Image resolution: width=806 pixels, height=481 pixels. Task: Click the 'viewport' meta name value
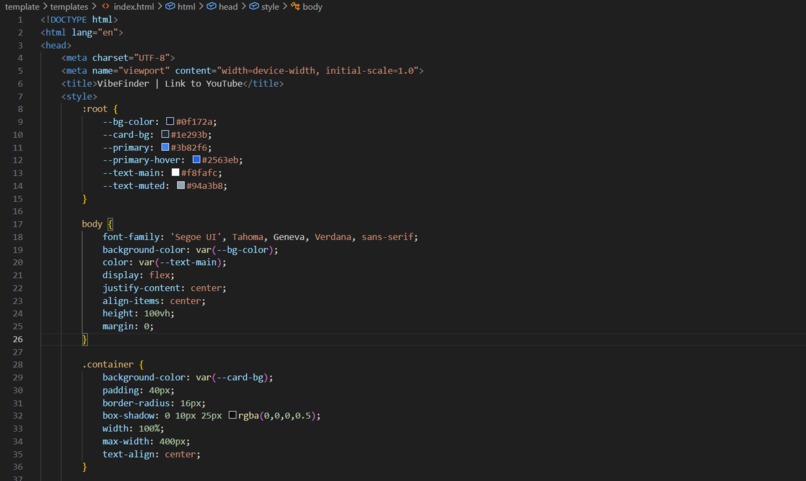tap(144, 70)
